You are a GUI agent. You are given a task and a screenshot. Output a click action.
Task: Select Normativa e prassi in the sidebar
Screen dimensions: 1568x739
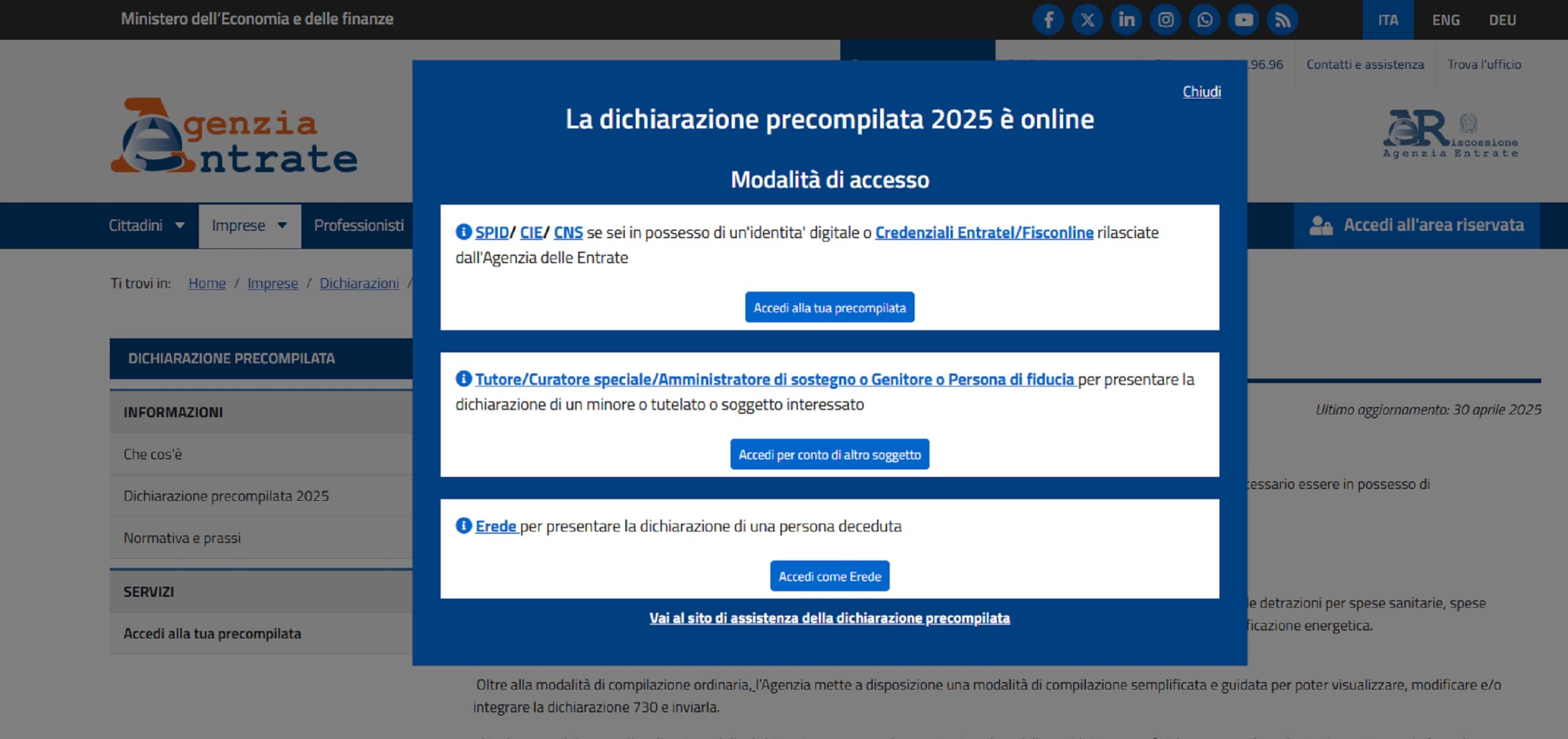tap(182, 538)
